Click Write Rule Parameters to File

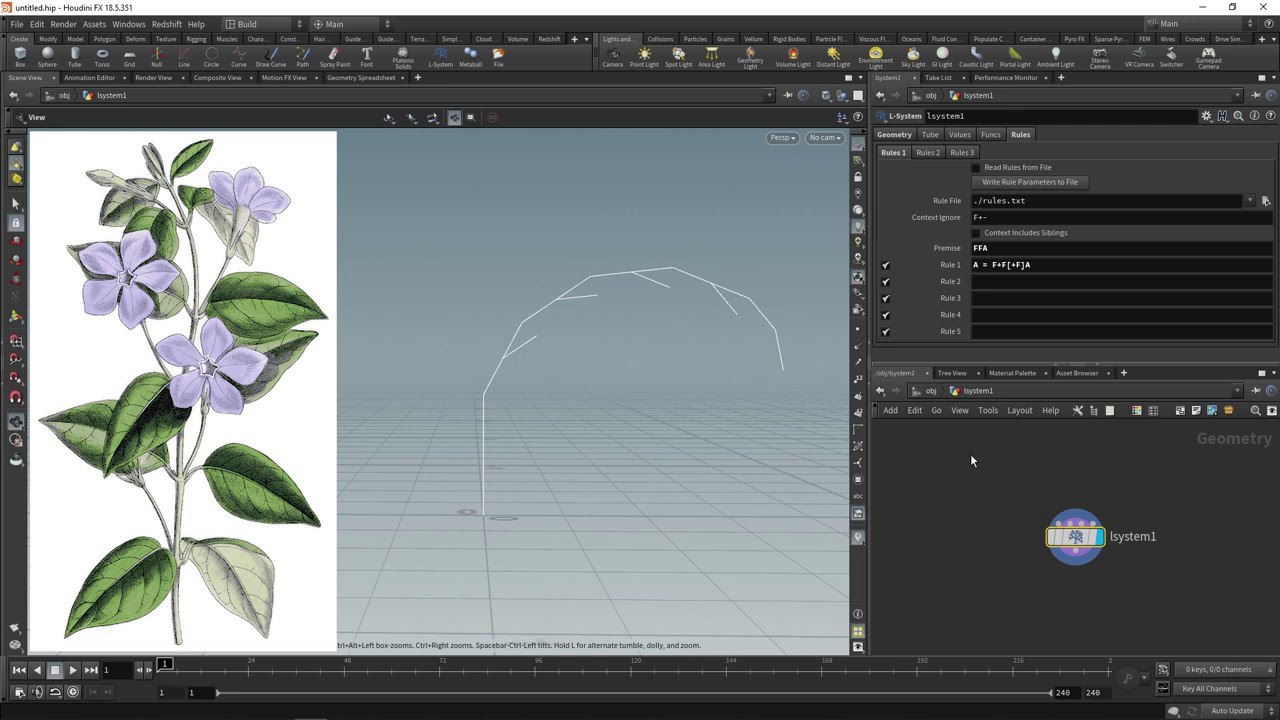click(1030, 183)
